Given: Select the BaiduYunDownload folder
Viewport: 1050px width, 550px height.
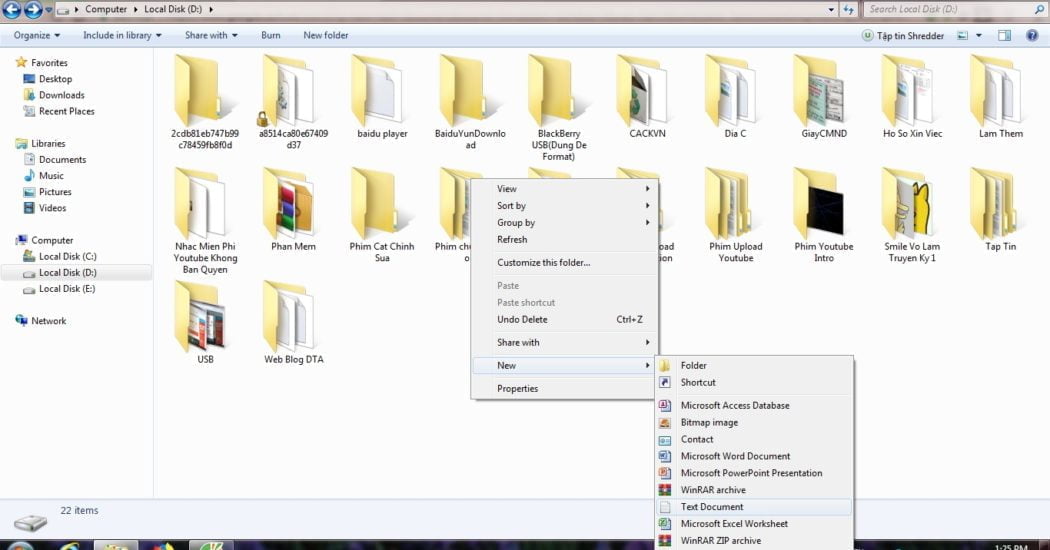Looking at the screenshot, I should [470, 102].
